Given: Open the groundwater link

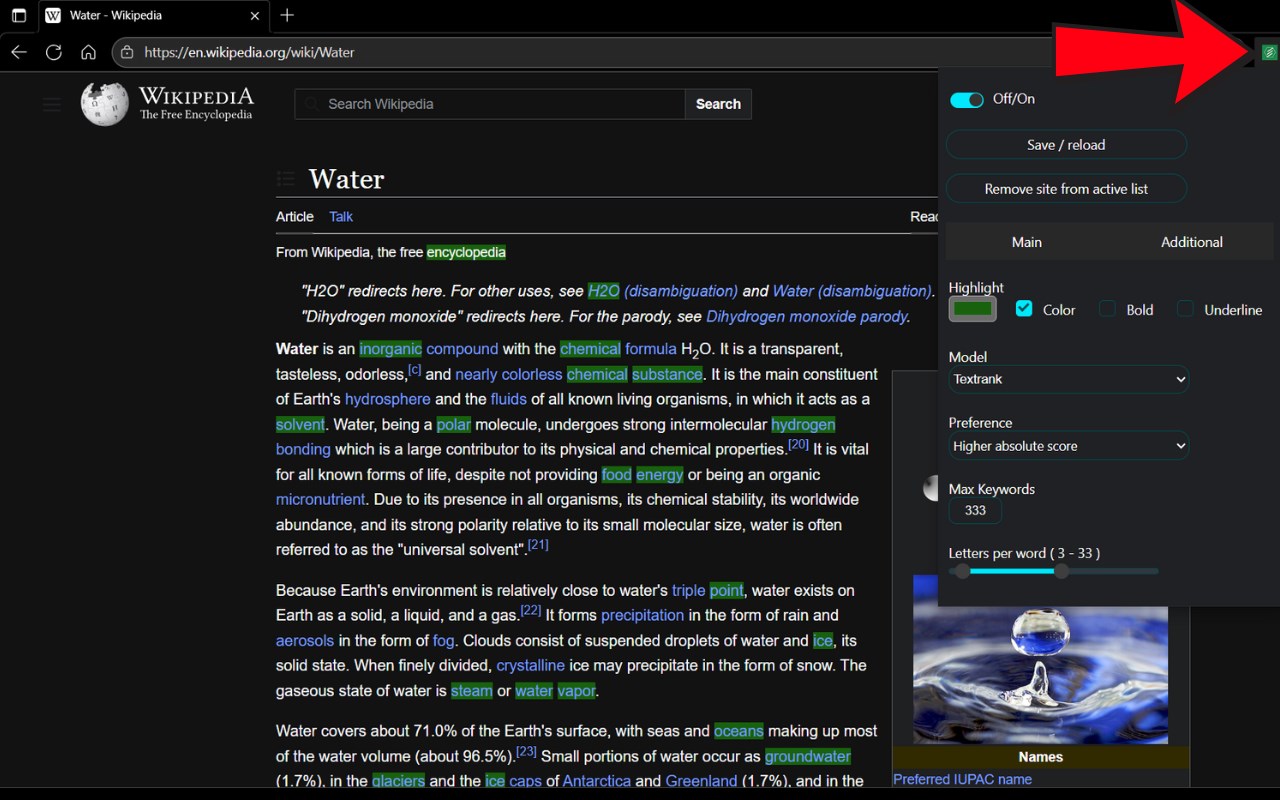Looking at the screenshot, I should click(x=808, y=756).
